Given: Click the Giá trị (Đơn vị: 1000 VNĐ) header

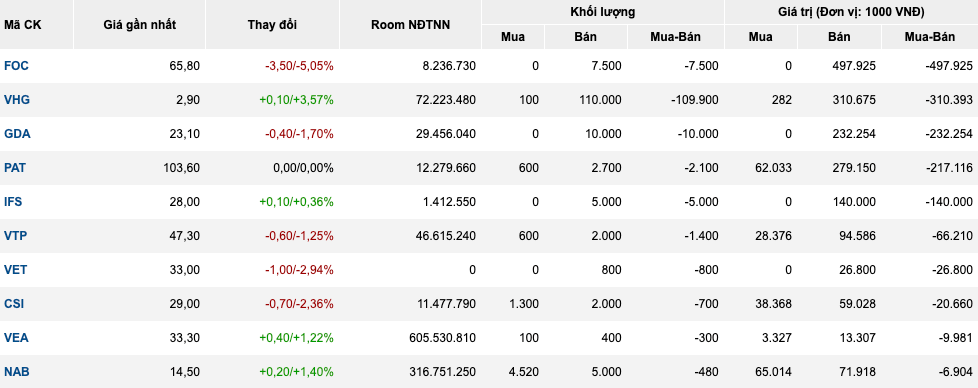Looking at the screenshot, I should click(x=851, y=12).
